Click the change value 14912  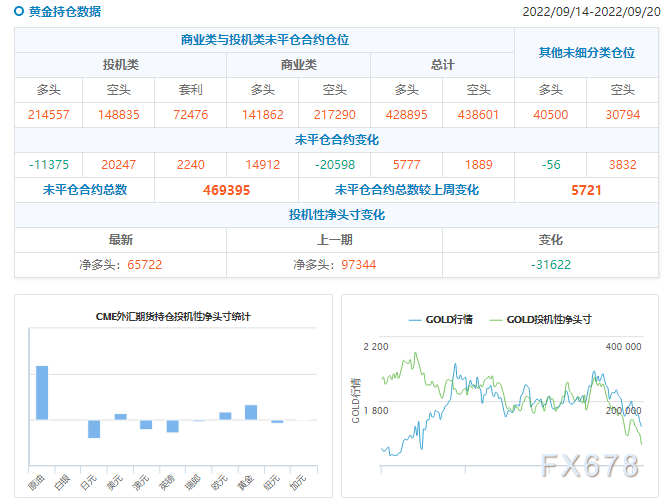(262, 165)
